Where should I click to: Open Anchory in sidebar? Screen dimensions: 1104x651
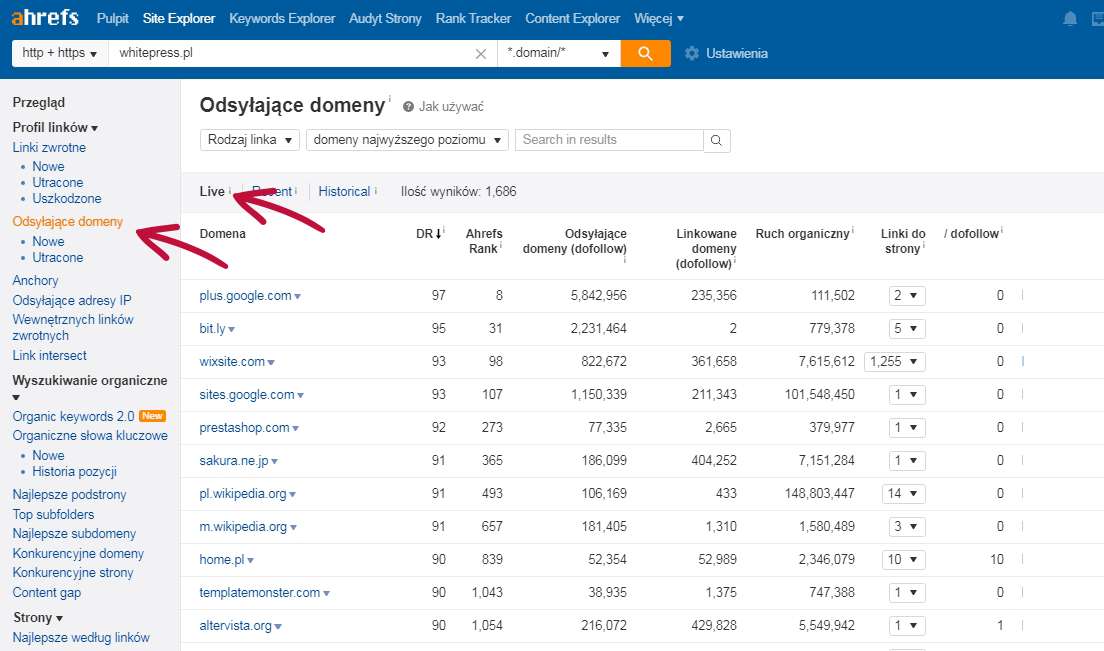click(35, 281)
